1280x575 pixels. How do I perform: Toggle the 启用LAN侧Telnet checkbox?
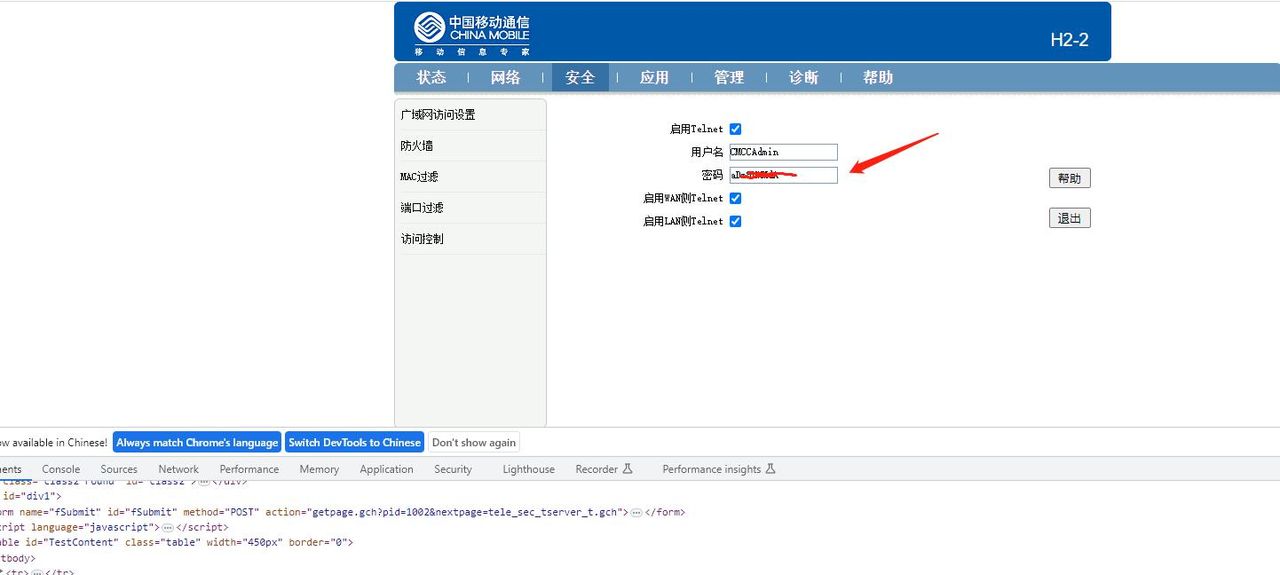[735, 221]
